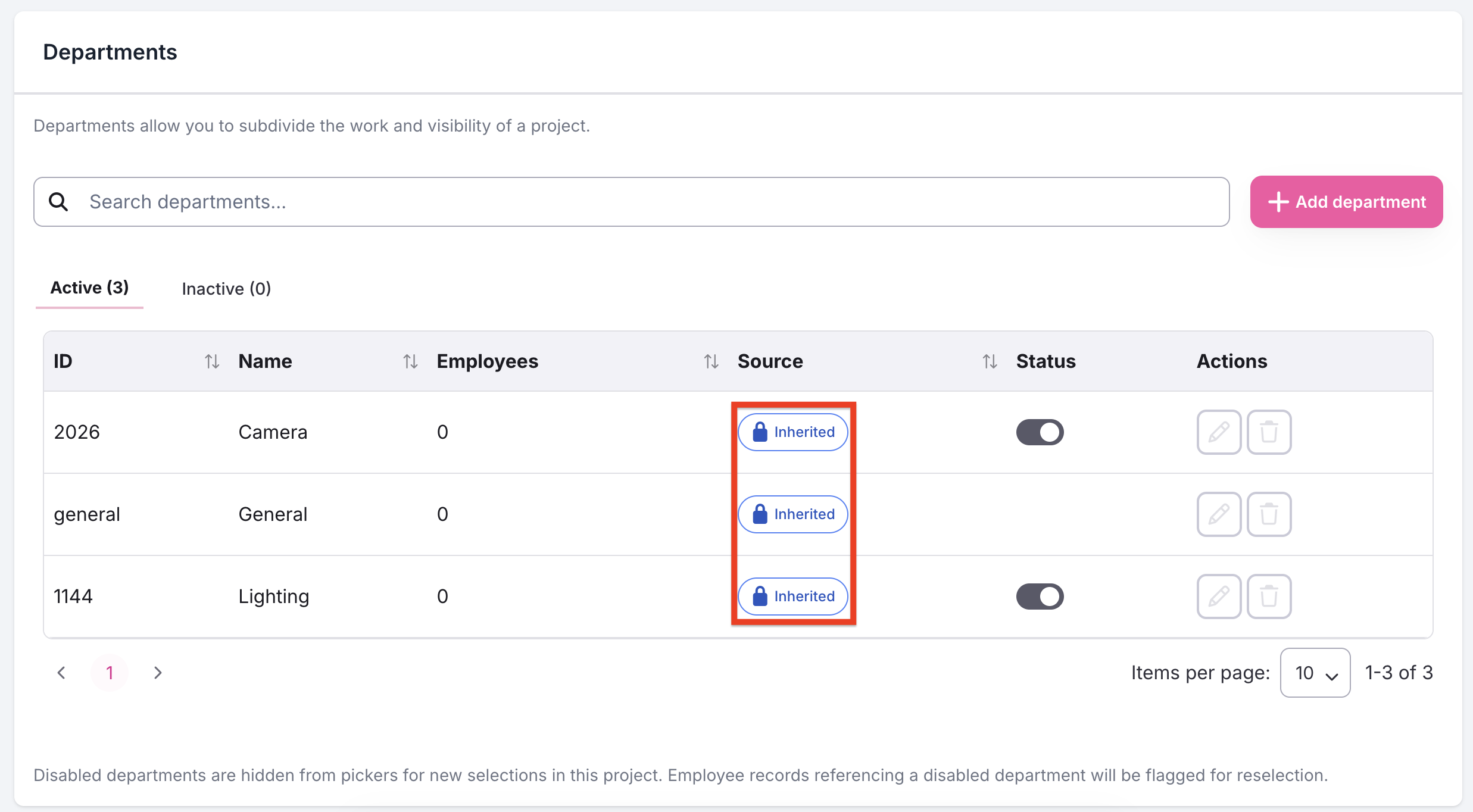Sort the table by ID column arrows
1473x812 pixels.
click(x=212, y=361)
